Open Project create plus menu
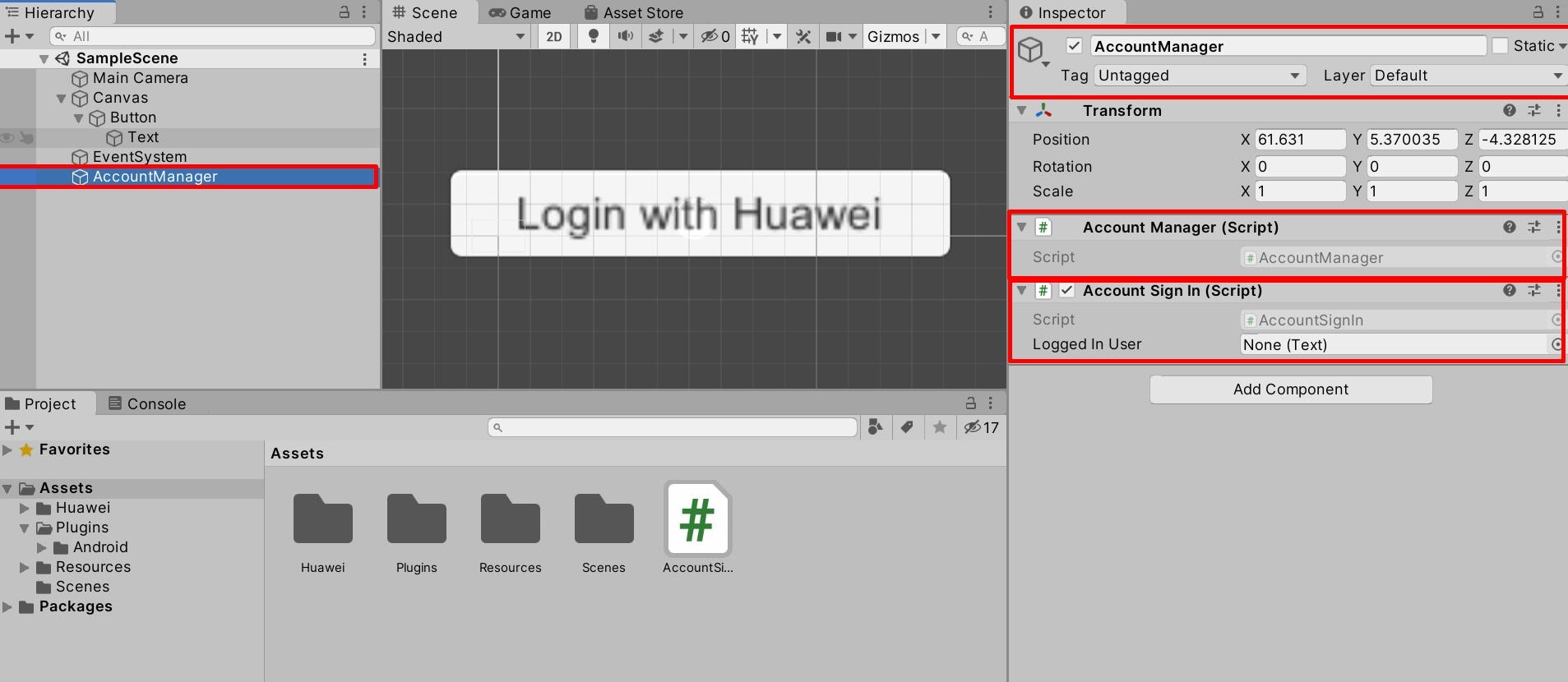Screen dimensions: 1568x682 19,427
